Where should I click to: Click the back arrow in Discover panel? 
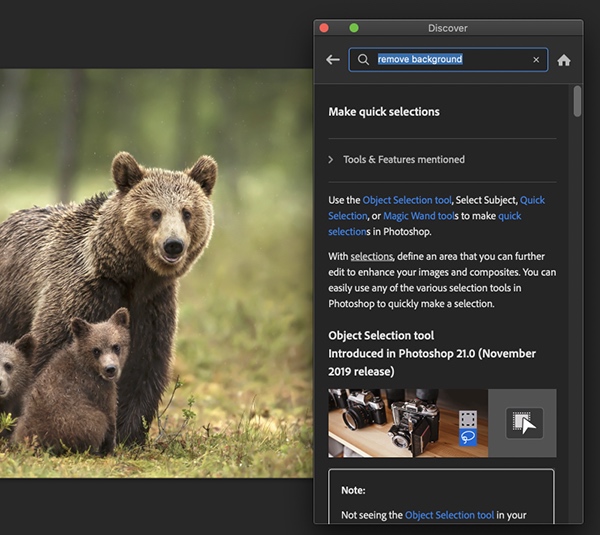coord(333,60)
